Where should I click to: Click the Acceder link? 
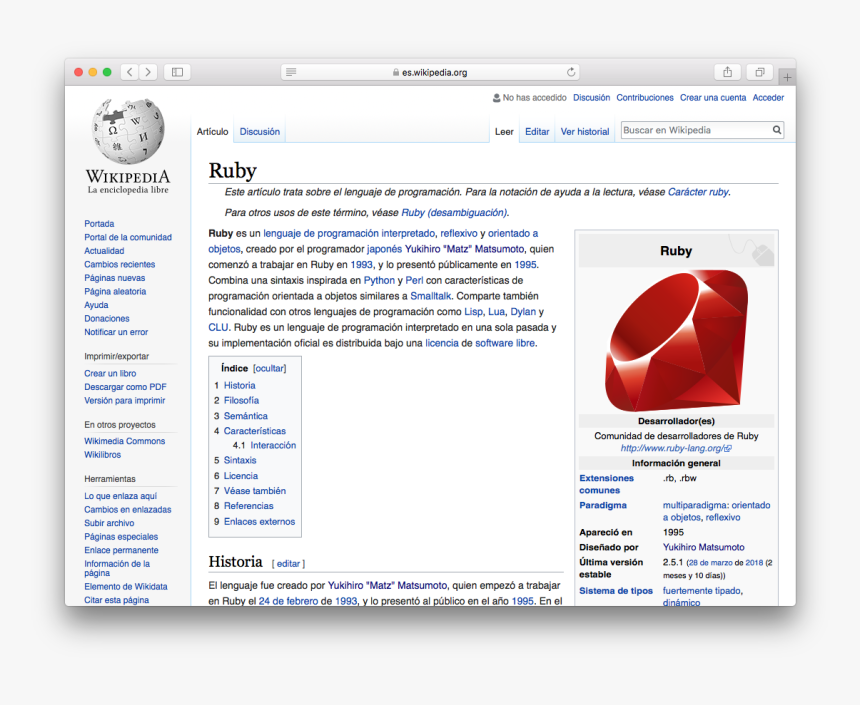click(768, 97)
